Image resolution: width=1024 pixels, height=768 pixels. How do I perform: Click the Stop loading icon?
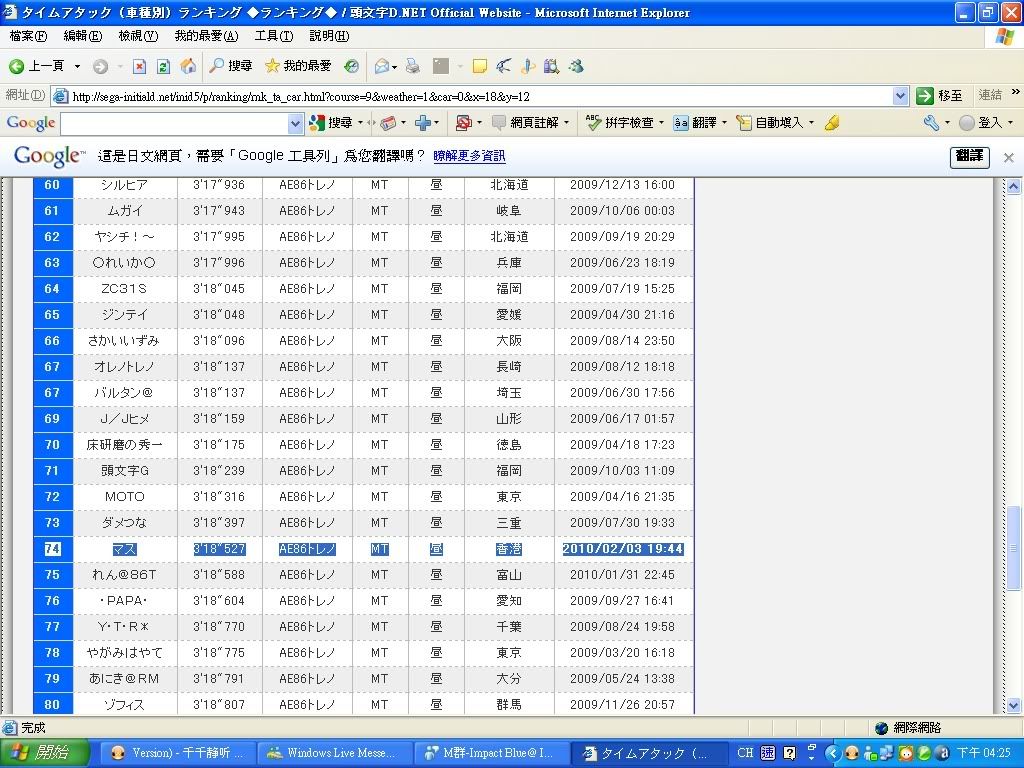(139, 66)
